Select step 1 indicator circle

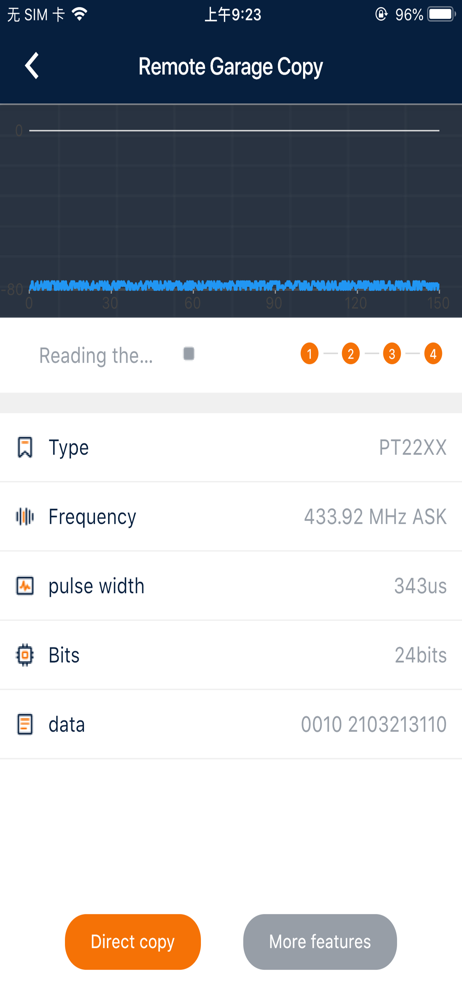[x=309, y=353]
